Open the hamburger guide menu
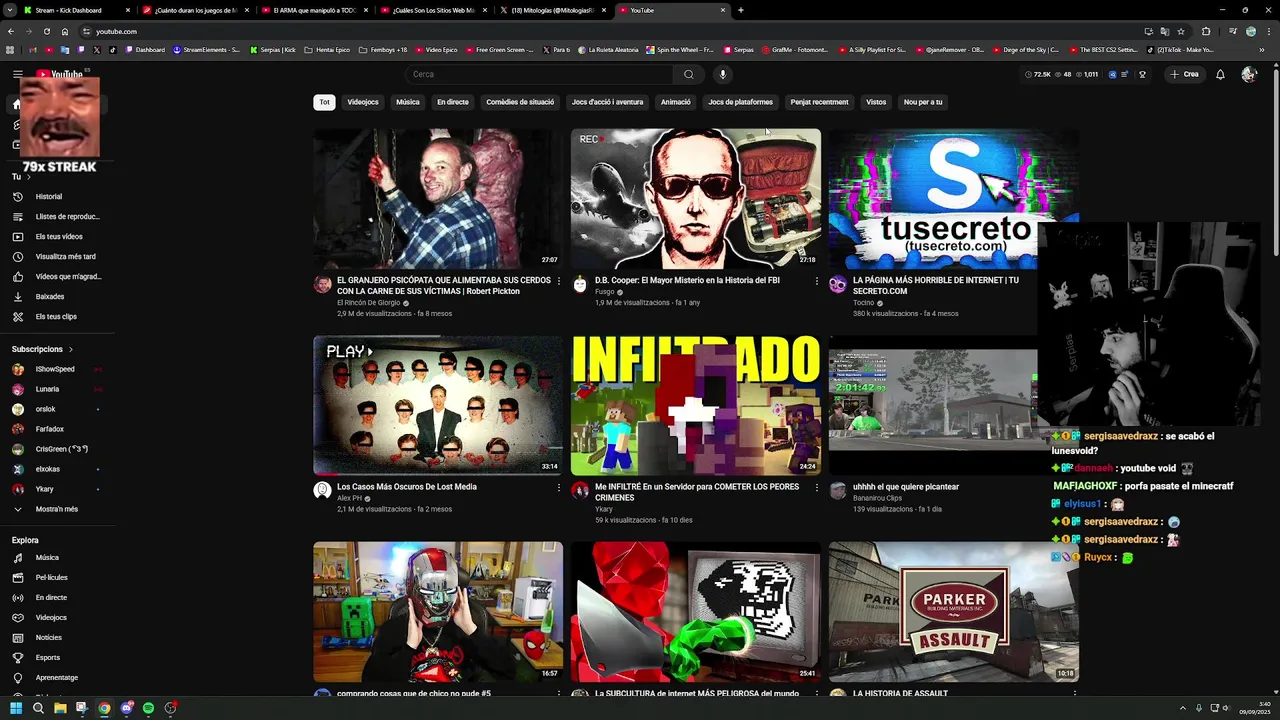The width and height of the screenshot is (1280, 720). coord(17,74)
